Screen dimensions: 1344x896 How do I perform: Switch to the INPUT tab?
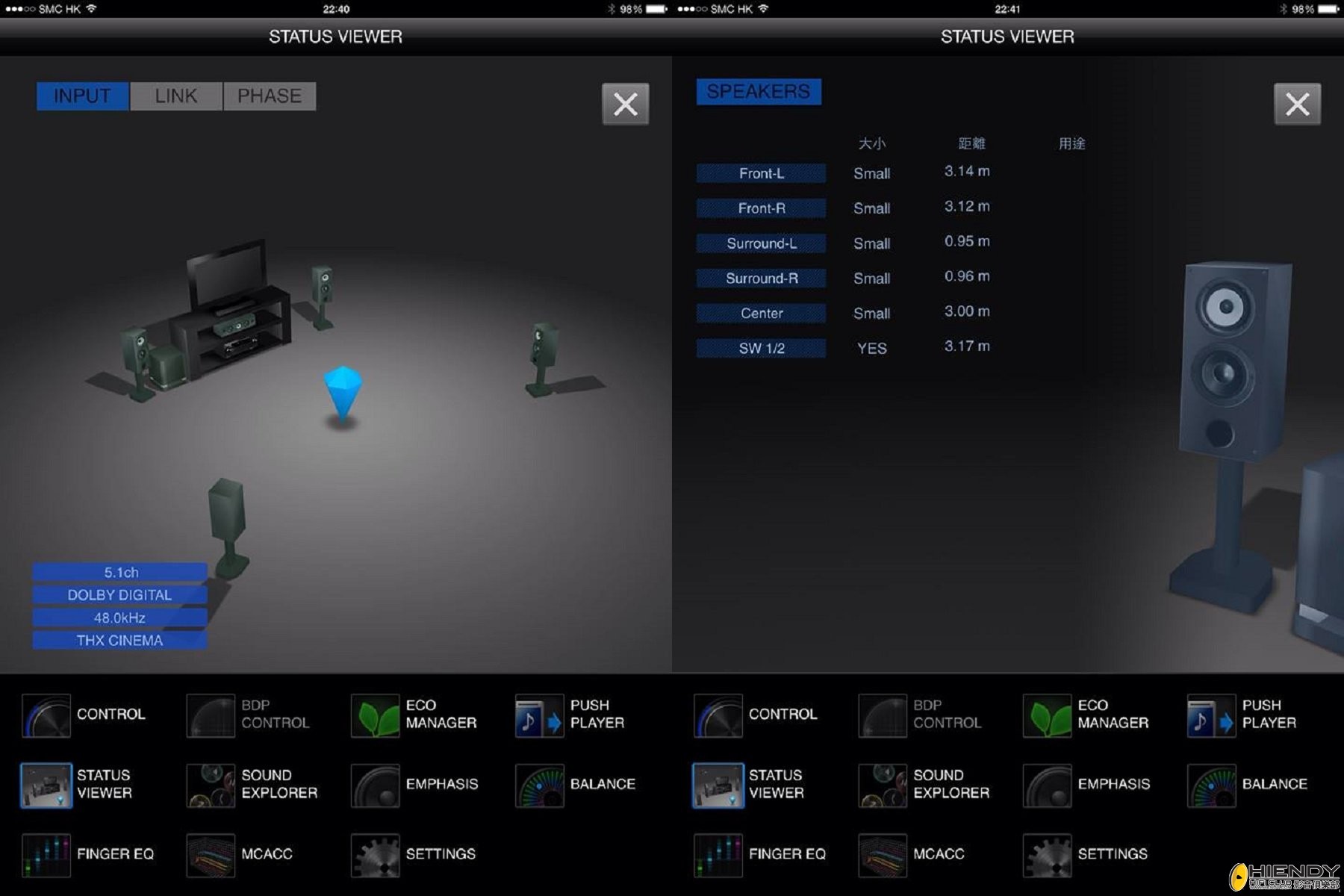click(82, 96)
